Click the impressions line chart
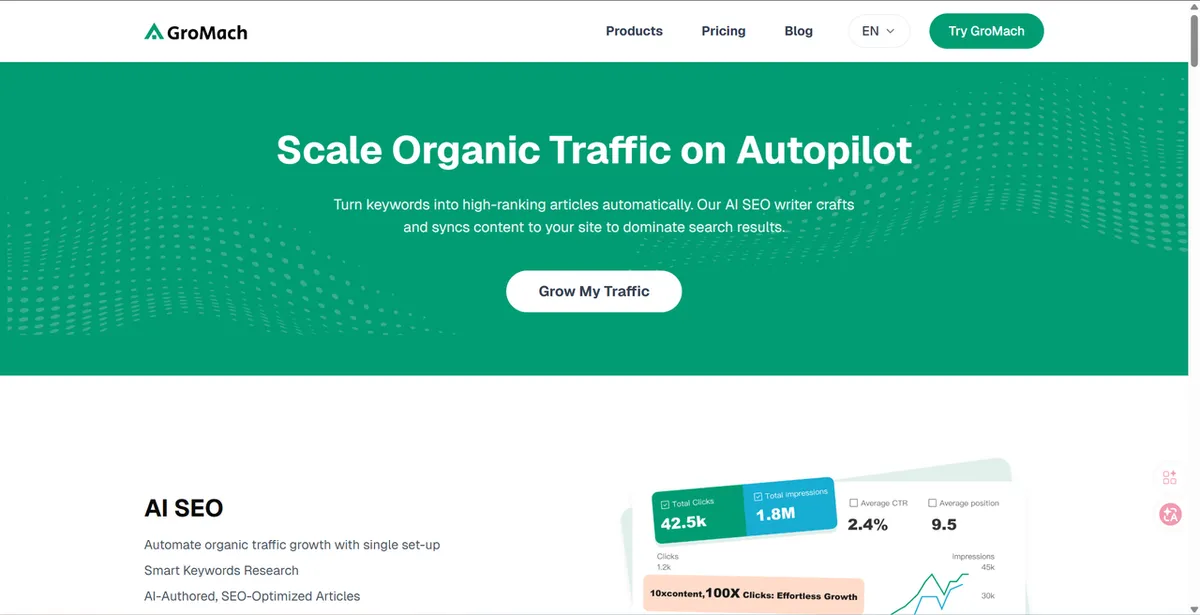This screenshot has height=615, width=1200. tap(930, 592)
